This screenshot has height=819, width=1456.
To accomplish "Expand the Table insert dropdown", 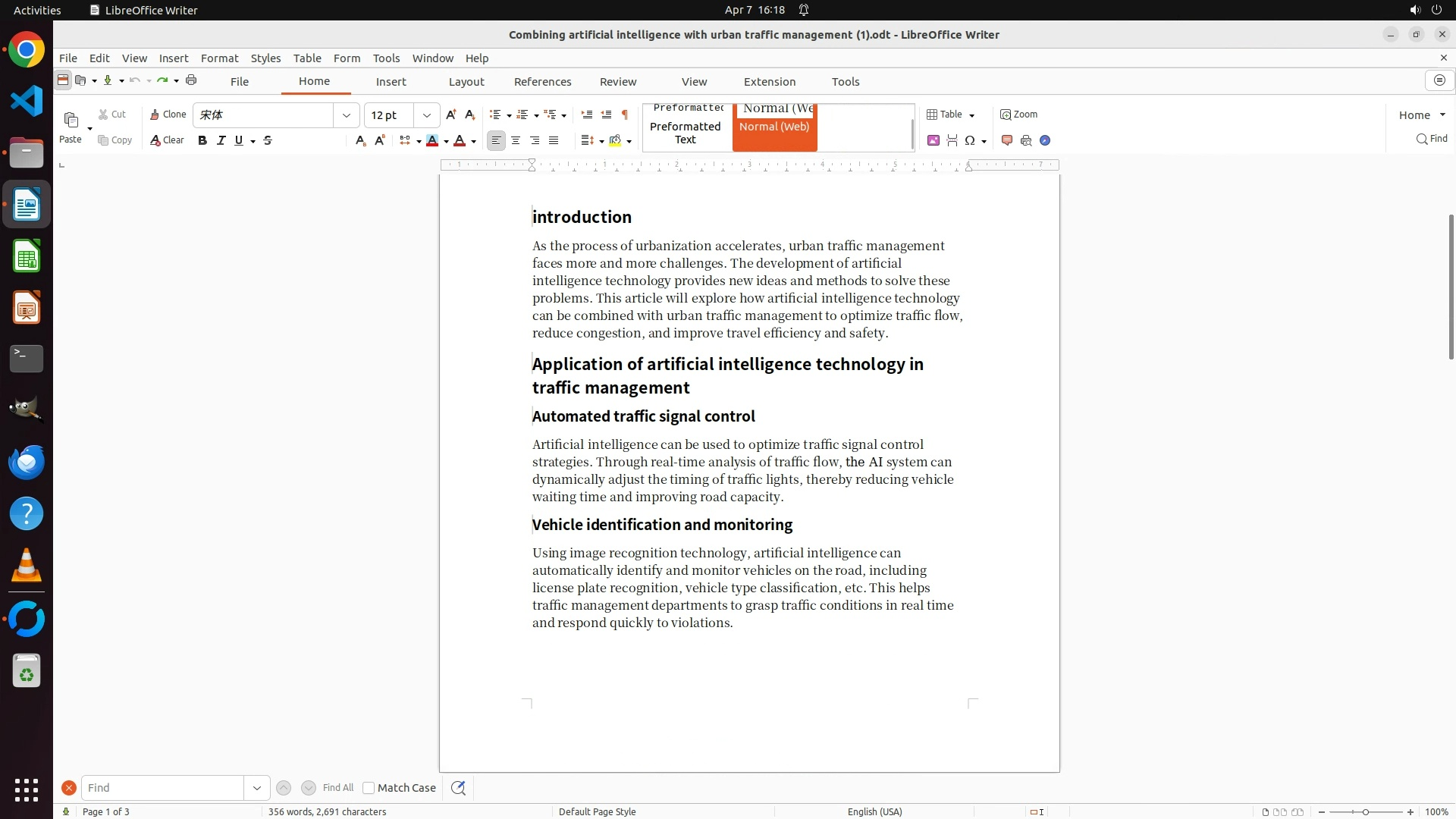I will tap(972, 115).
